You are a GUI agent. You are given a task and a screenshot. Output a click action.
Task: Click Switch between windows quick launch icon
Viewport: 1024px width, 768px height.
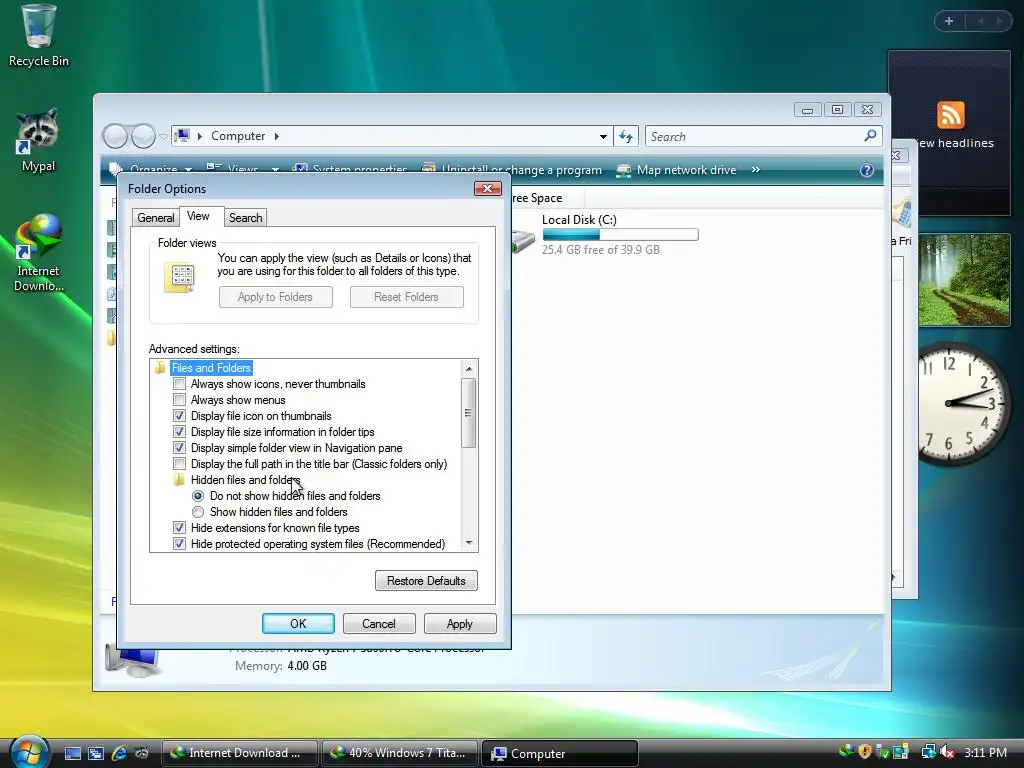[x=95, y=753]
